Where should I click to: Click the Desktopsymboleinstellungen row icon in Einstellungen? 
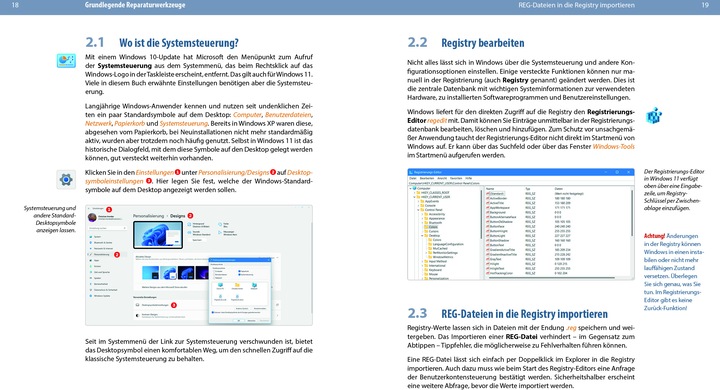pyautogui.click(x=137, y=305)
